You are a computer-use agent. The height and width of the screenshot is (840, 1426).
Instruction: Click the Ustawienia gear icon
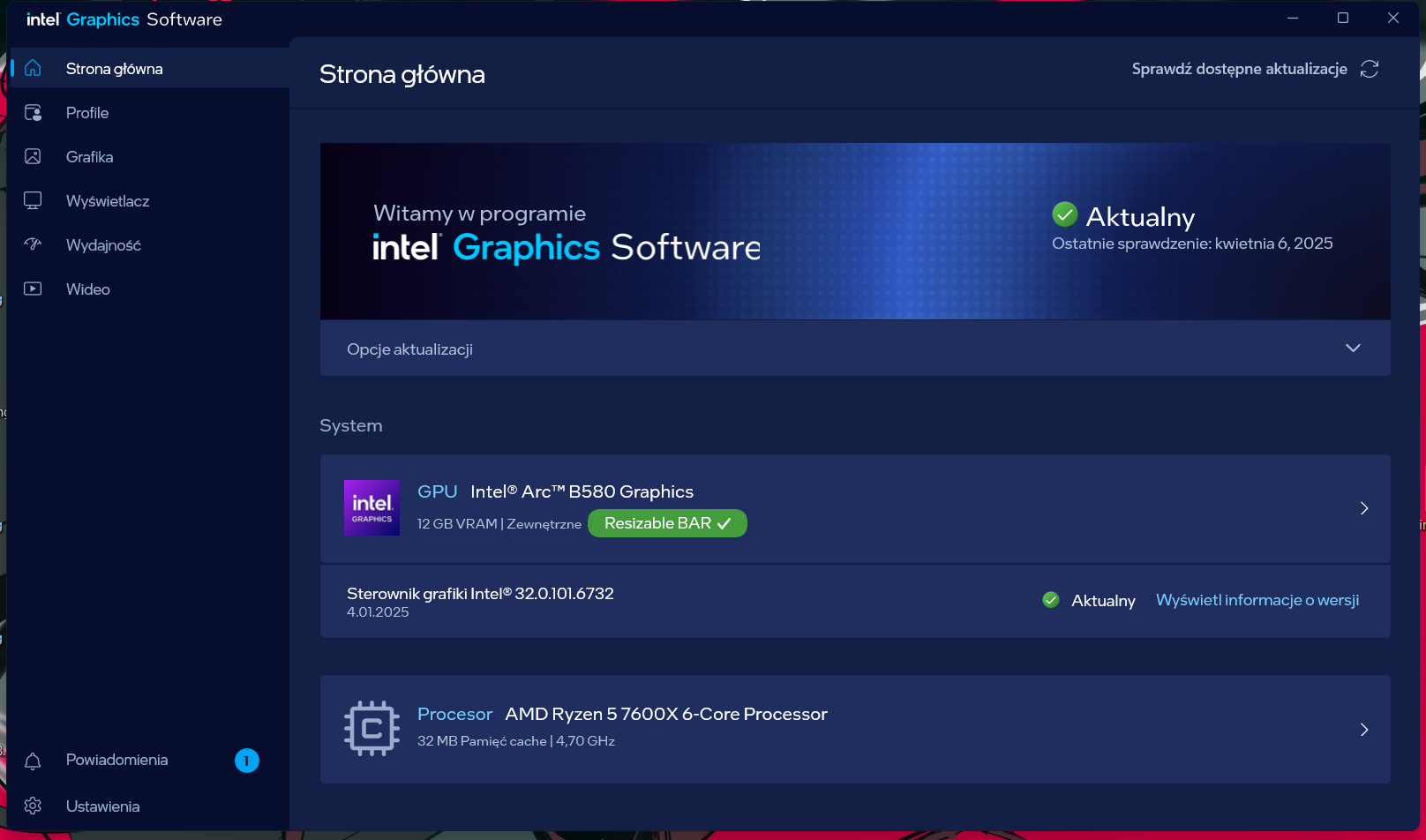[x=33, y=806]
